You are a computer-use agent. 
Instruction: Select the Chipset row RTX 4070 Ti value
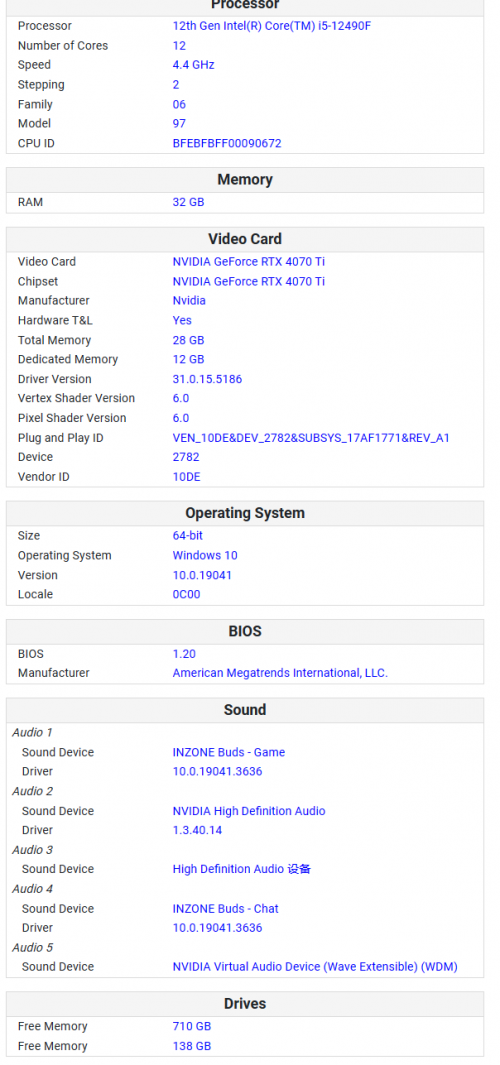pyautogui.click(x=249, y=281)
